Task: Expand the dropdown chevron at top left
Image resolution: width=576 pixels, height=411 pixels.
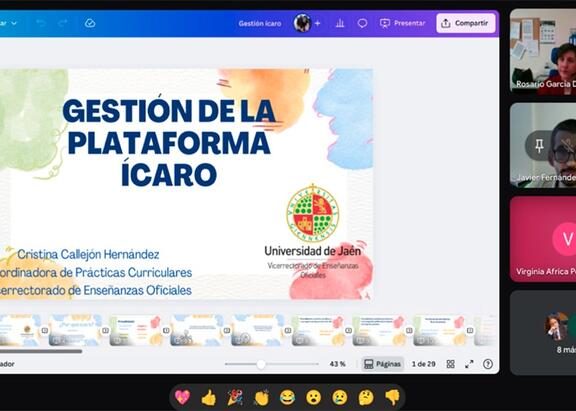Action: click(14, 23)
